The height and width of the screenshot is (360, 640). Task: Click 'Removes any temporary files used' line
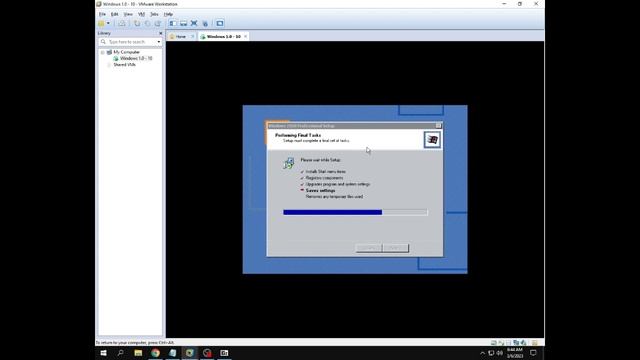(x=334, y=197)
